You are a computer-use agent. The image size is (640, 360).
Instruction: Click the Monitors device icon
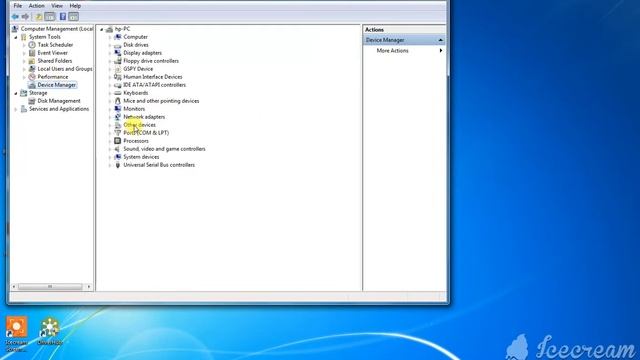point(118,109)
